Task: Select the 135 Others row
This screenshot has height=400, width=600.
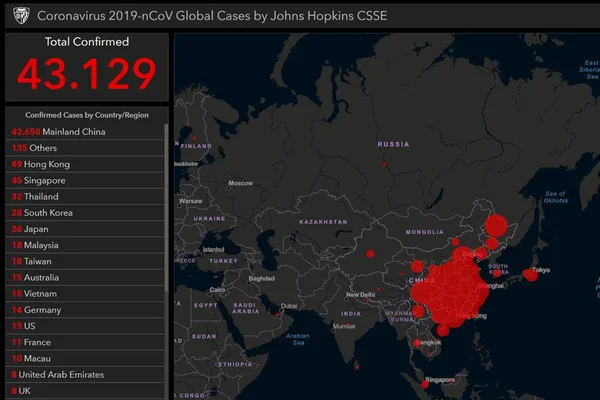Action: point(85,148)
